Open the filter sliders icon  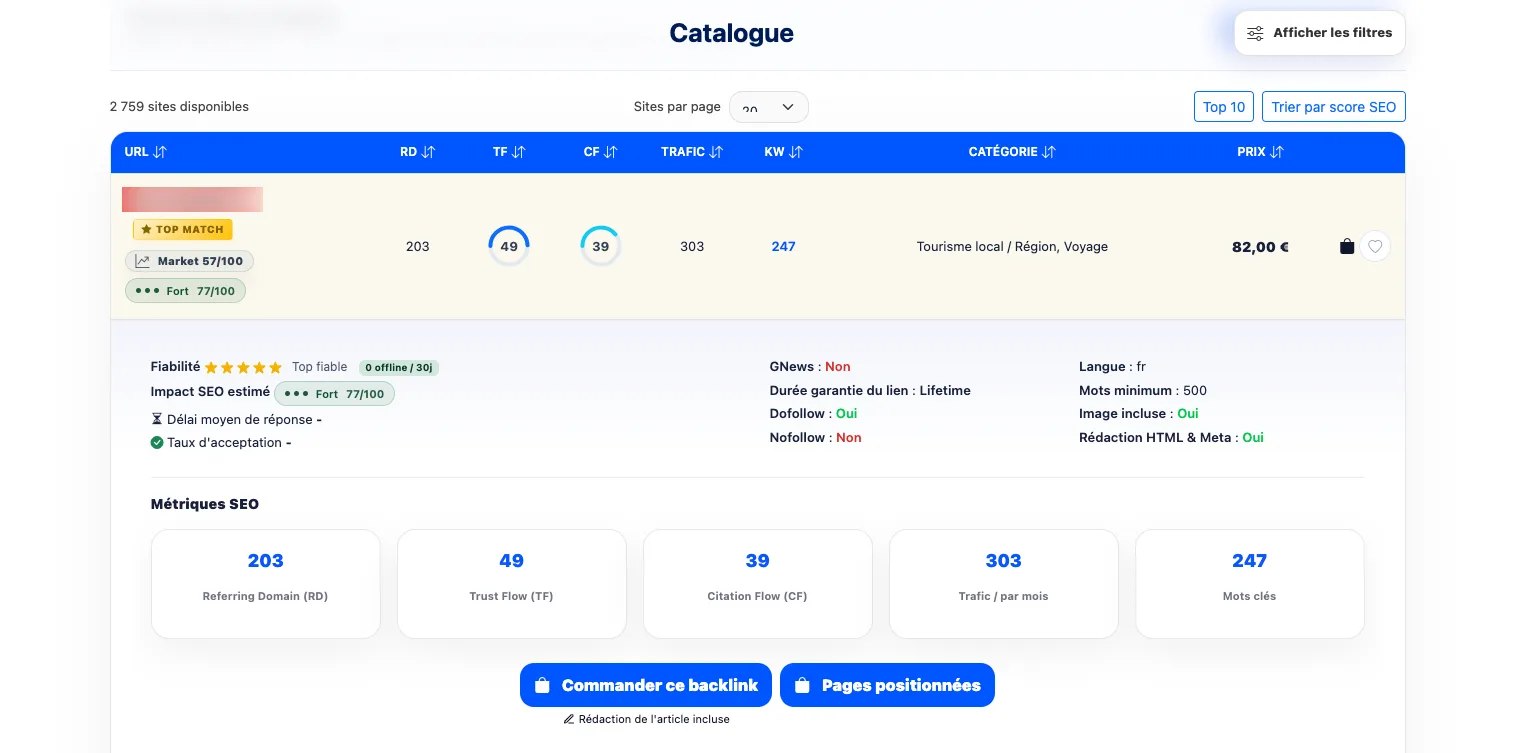[x=1255, y=33]
